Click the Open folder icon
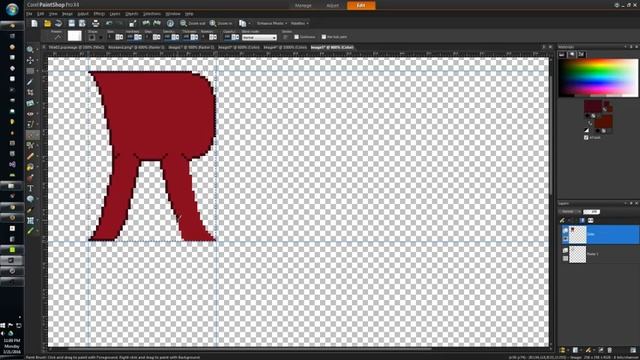 click(x=47, y=23)
